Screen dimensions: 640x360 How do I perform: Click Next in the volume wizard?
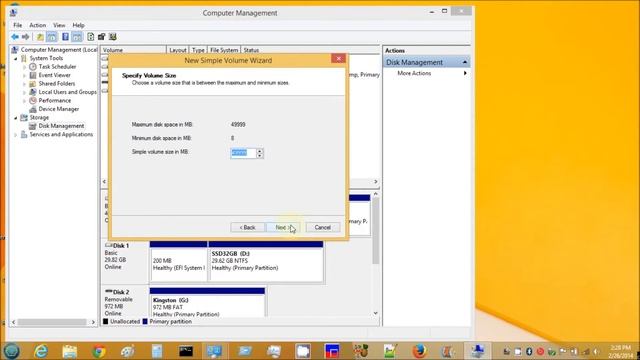(x=283, y=227)
